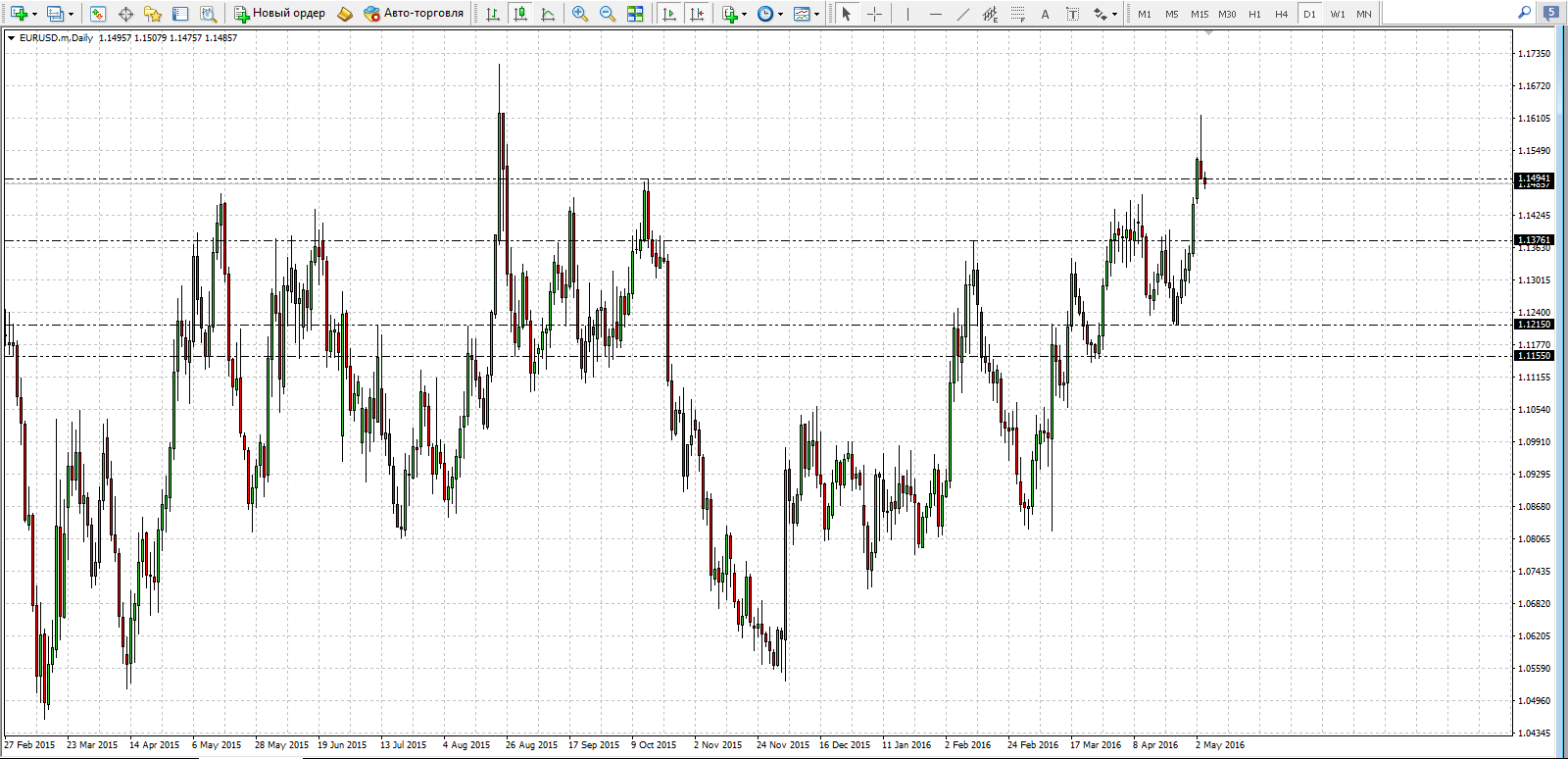Expand the chart templates dropdown
Screen dimensions: 1568x759
tap(816, 14)
